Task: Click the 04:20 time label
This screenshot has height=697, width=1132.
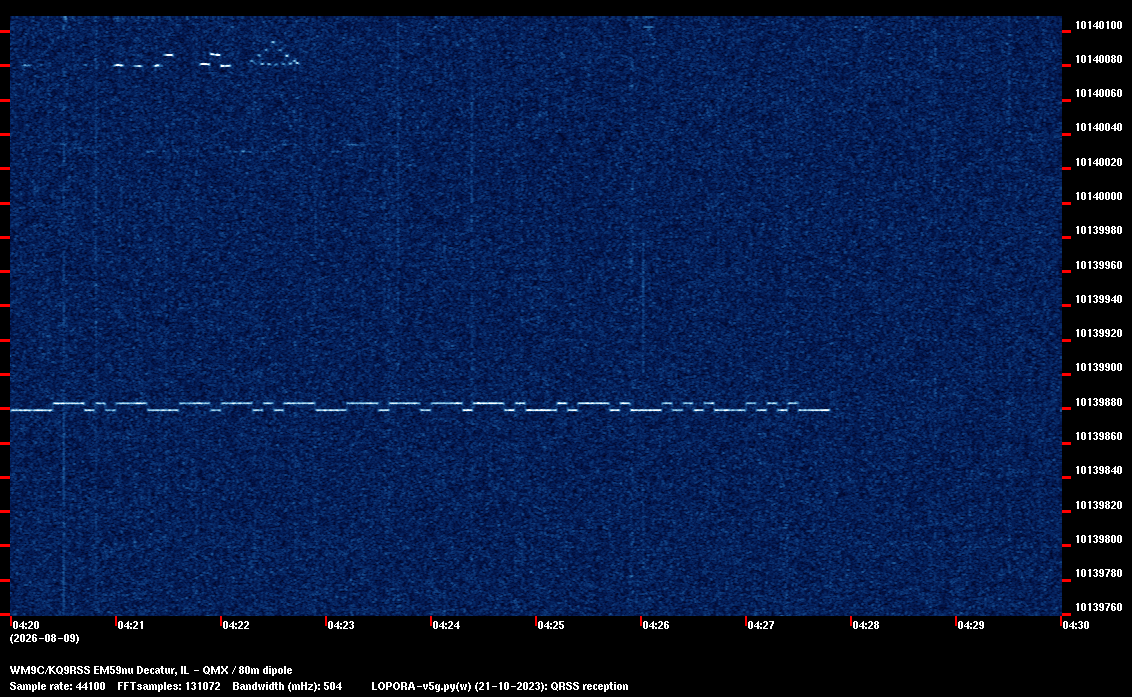Action: pos(26,625)
